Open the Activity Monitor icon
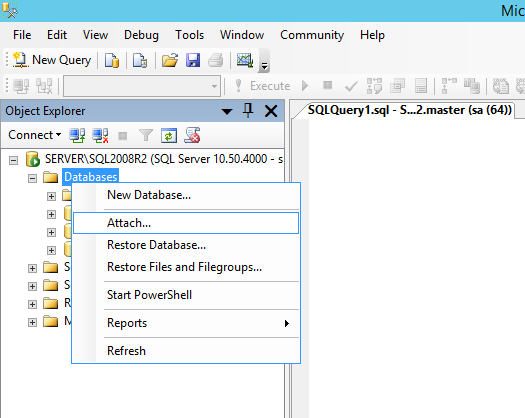 (x=245, y=61)
